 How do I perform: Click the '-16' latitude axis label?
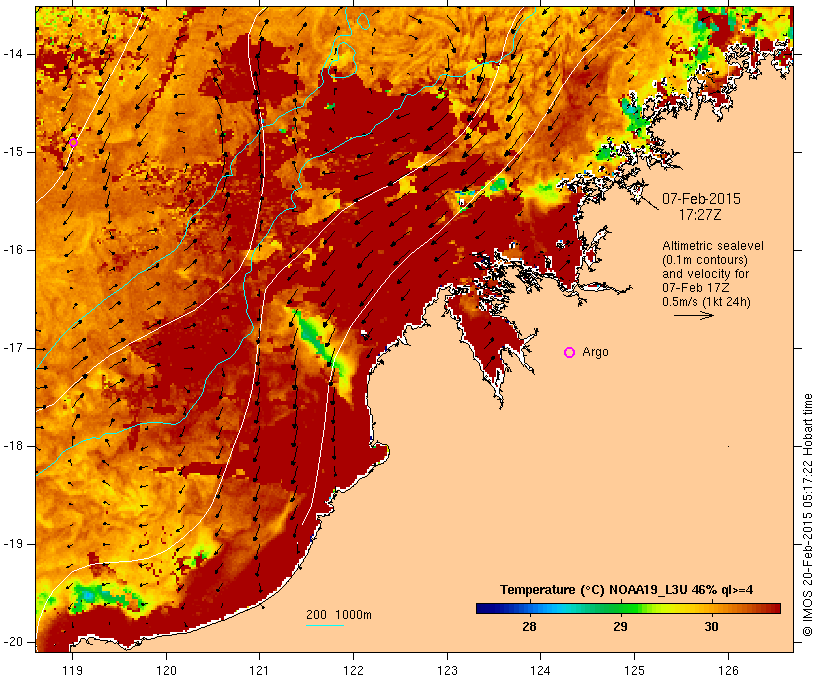(12, 250)
